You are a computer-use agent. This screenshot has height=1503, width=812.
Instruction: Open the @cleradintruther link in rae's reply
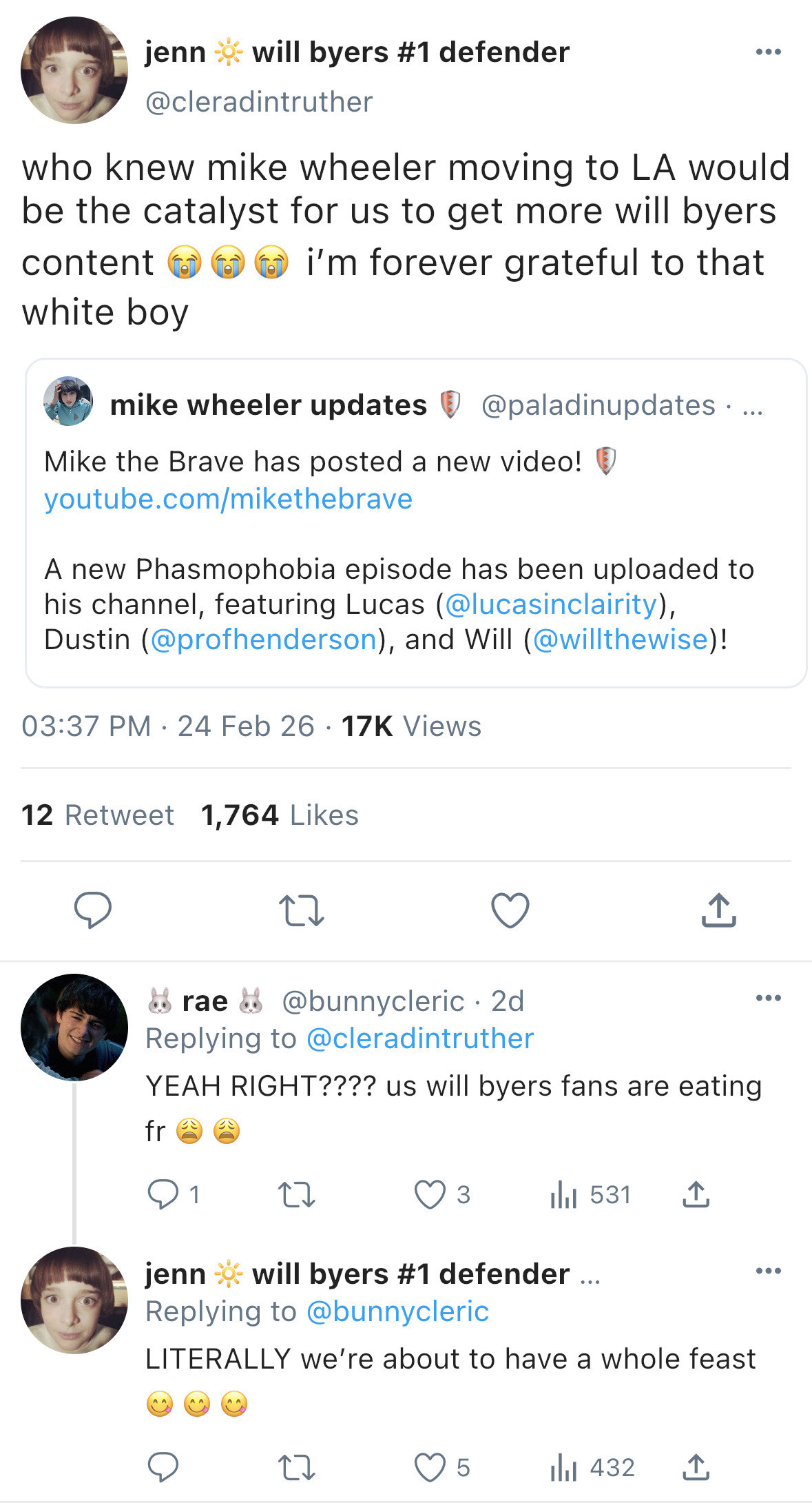pyautogui.click(x=420, y=1039)
